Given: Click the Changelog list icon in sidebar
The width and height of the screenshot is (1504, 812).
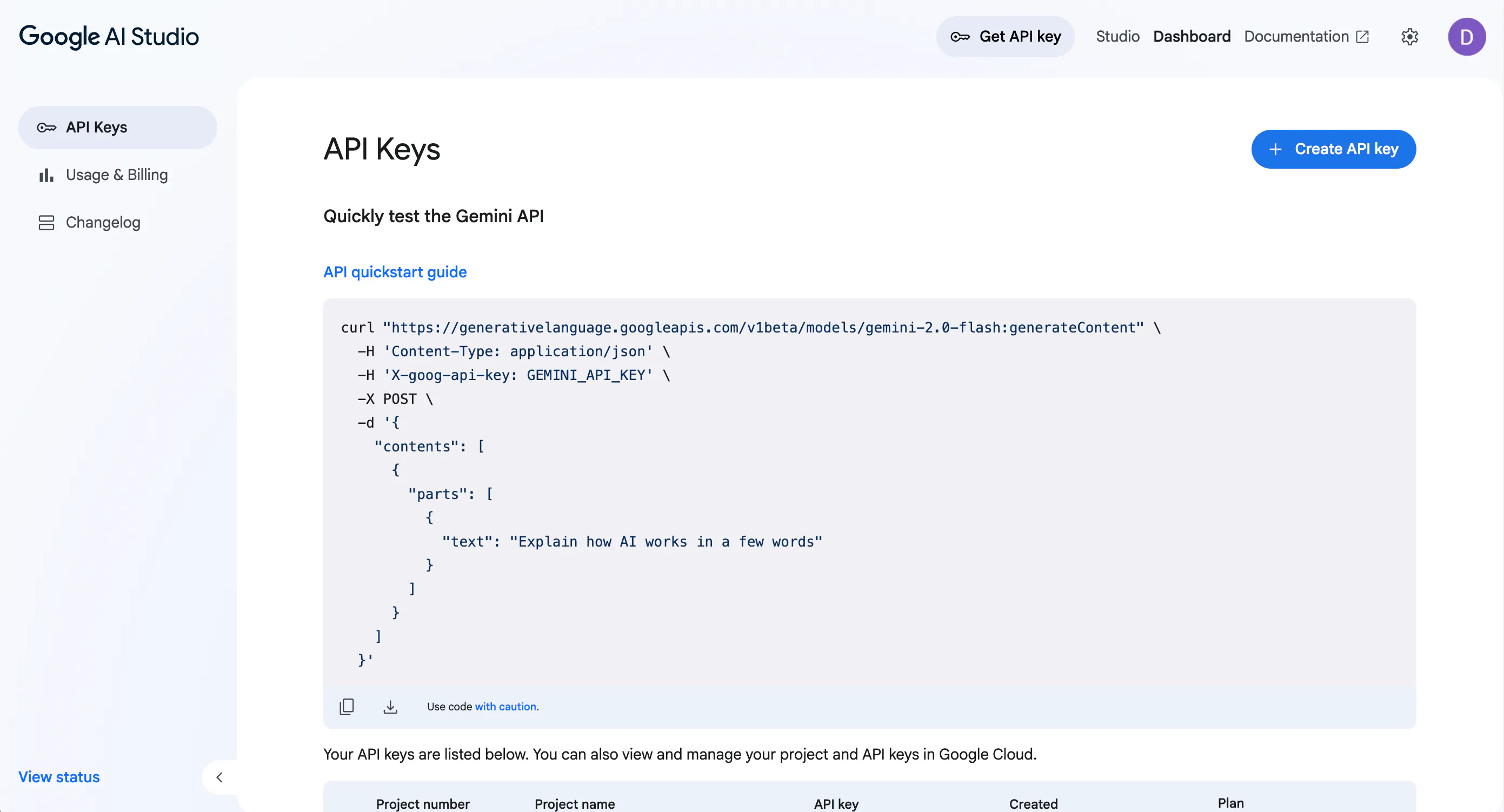Looking at the screenshot, I should (46, 222).
